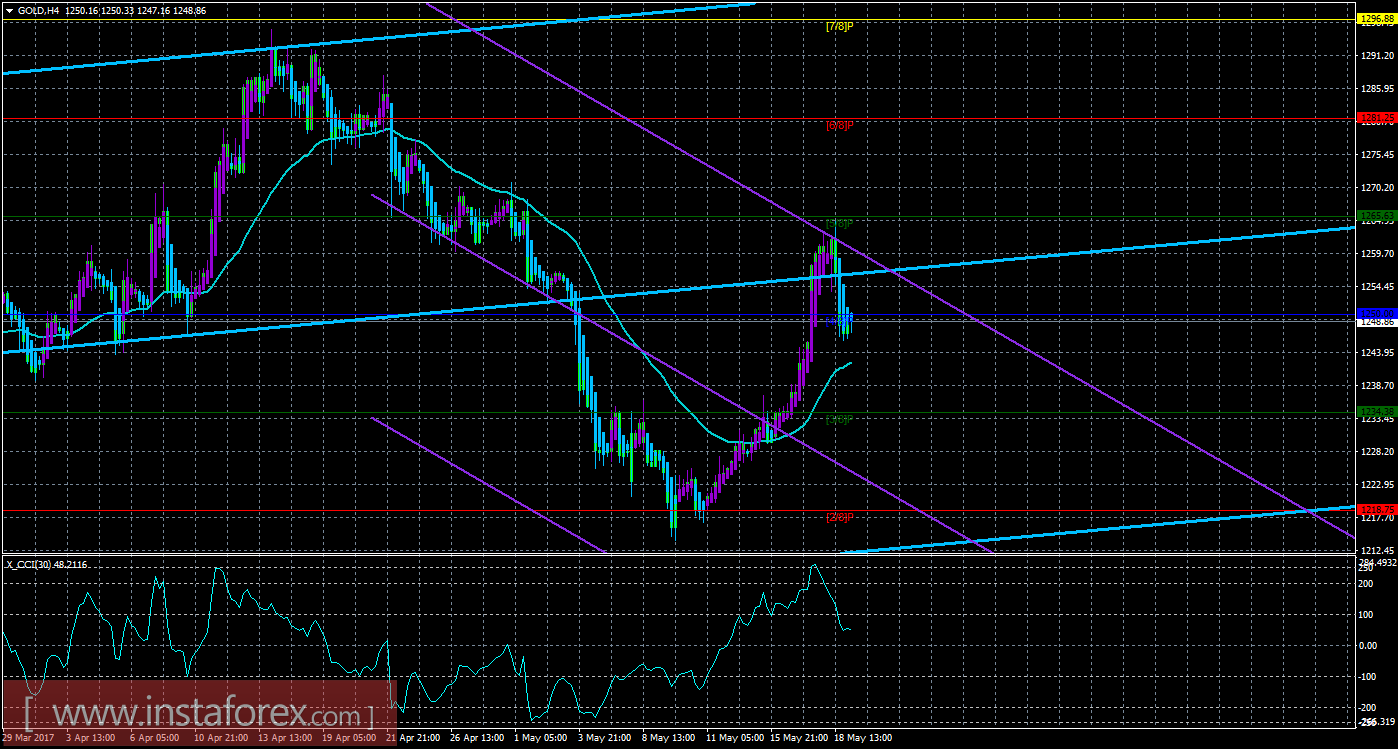Screen dimensions: 1398x749
Task: Click the red 1218.75 price tag
Action: 1376,510
